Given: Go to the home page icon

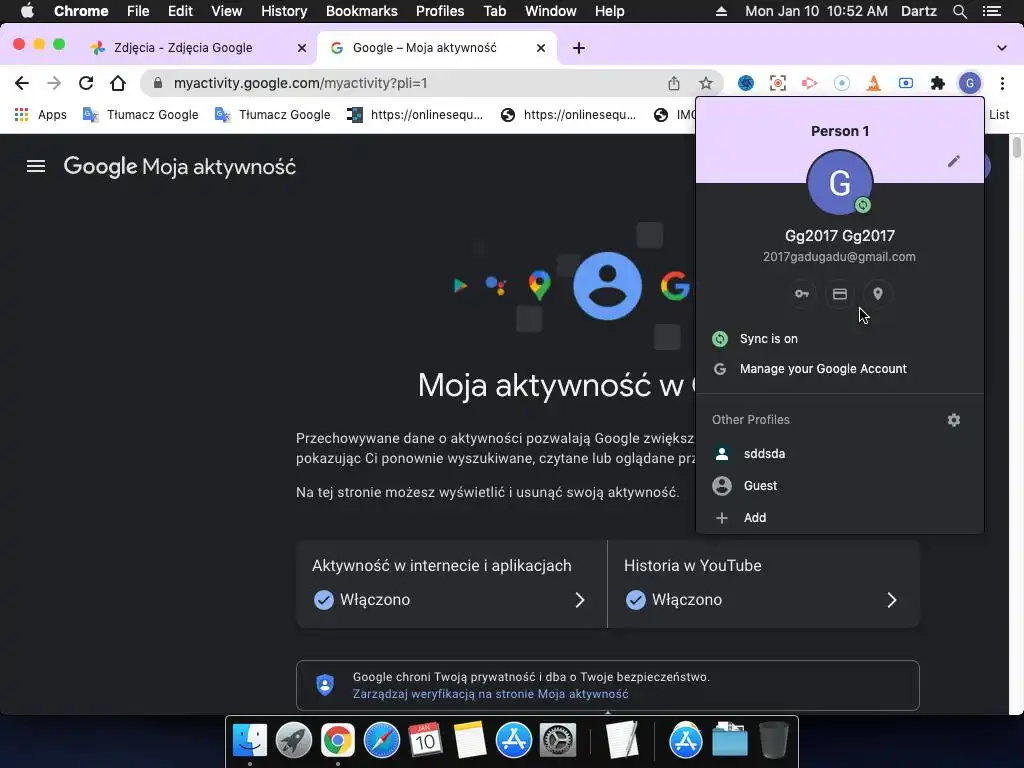Looking at the screenshot, I should pos(118,83).
